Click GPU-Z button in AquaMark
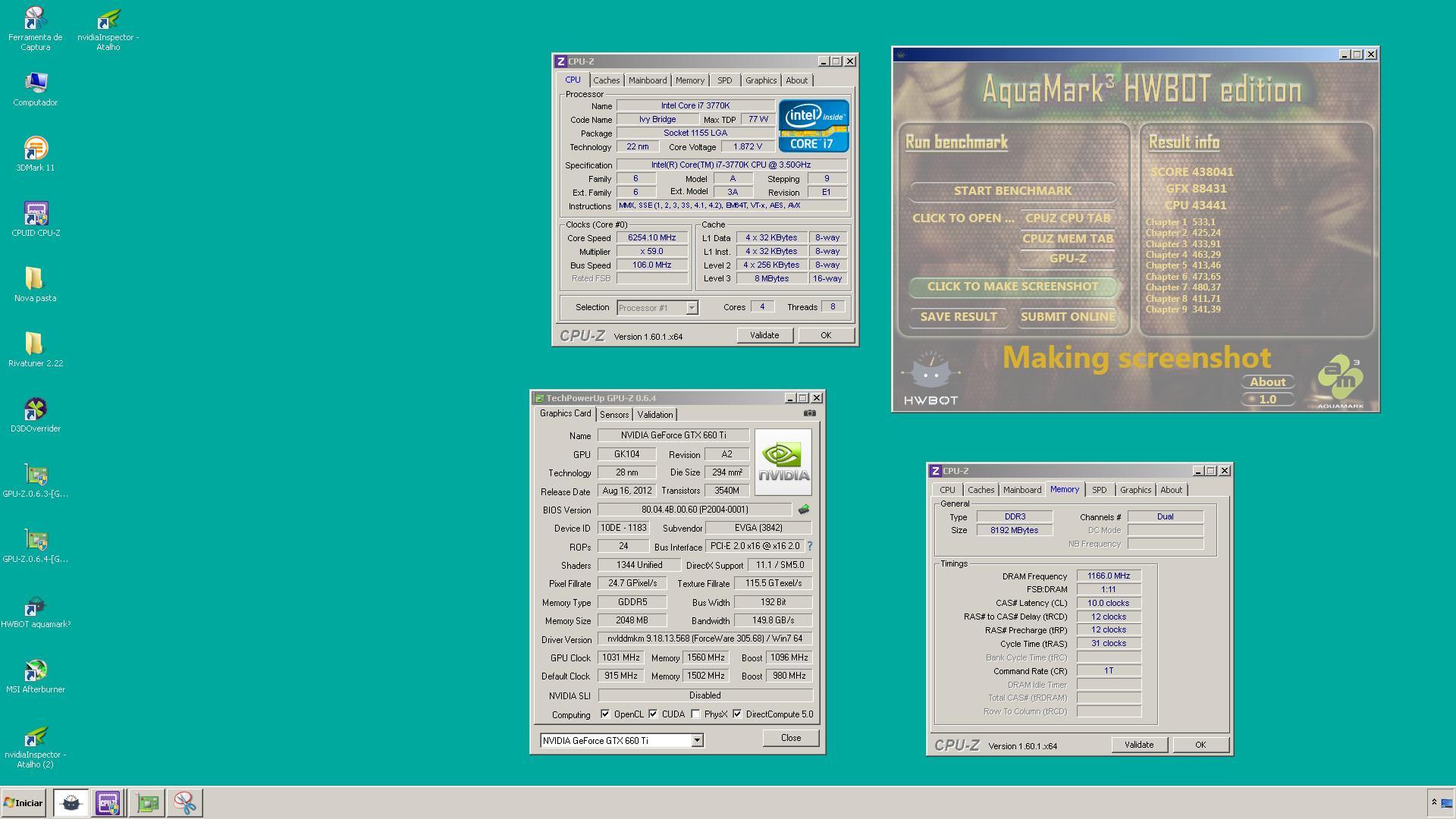Viewport: 1456px width, 819px height. [x=1068, y=259]
